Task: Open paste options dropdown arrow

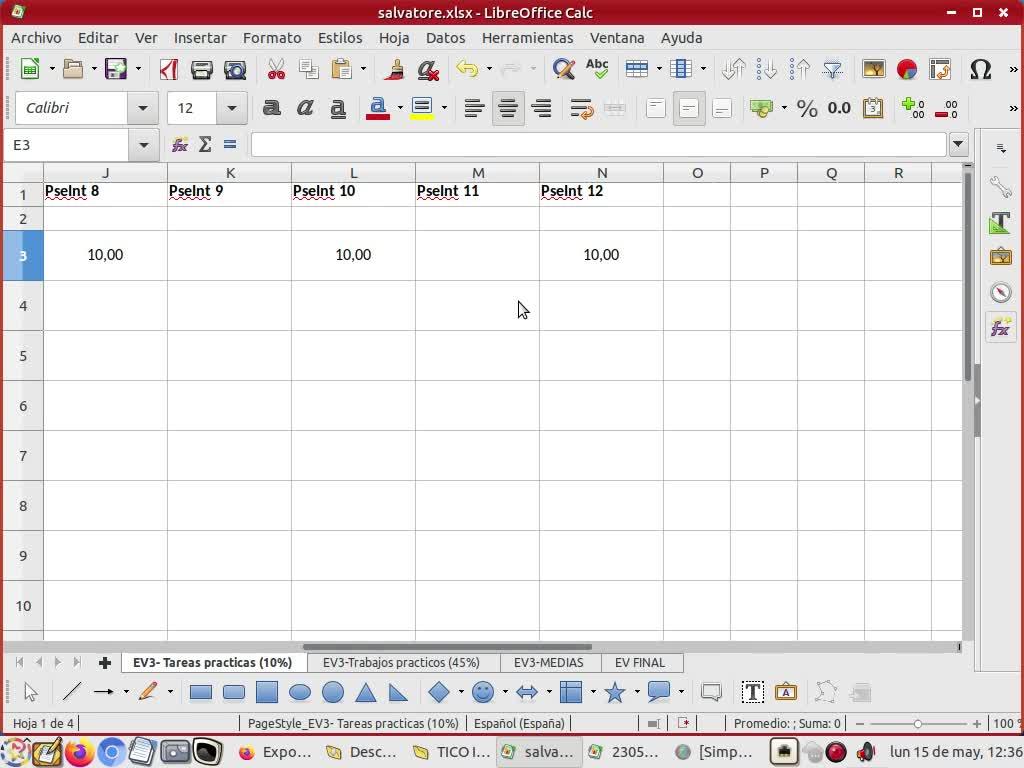Action: 363,69
